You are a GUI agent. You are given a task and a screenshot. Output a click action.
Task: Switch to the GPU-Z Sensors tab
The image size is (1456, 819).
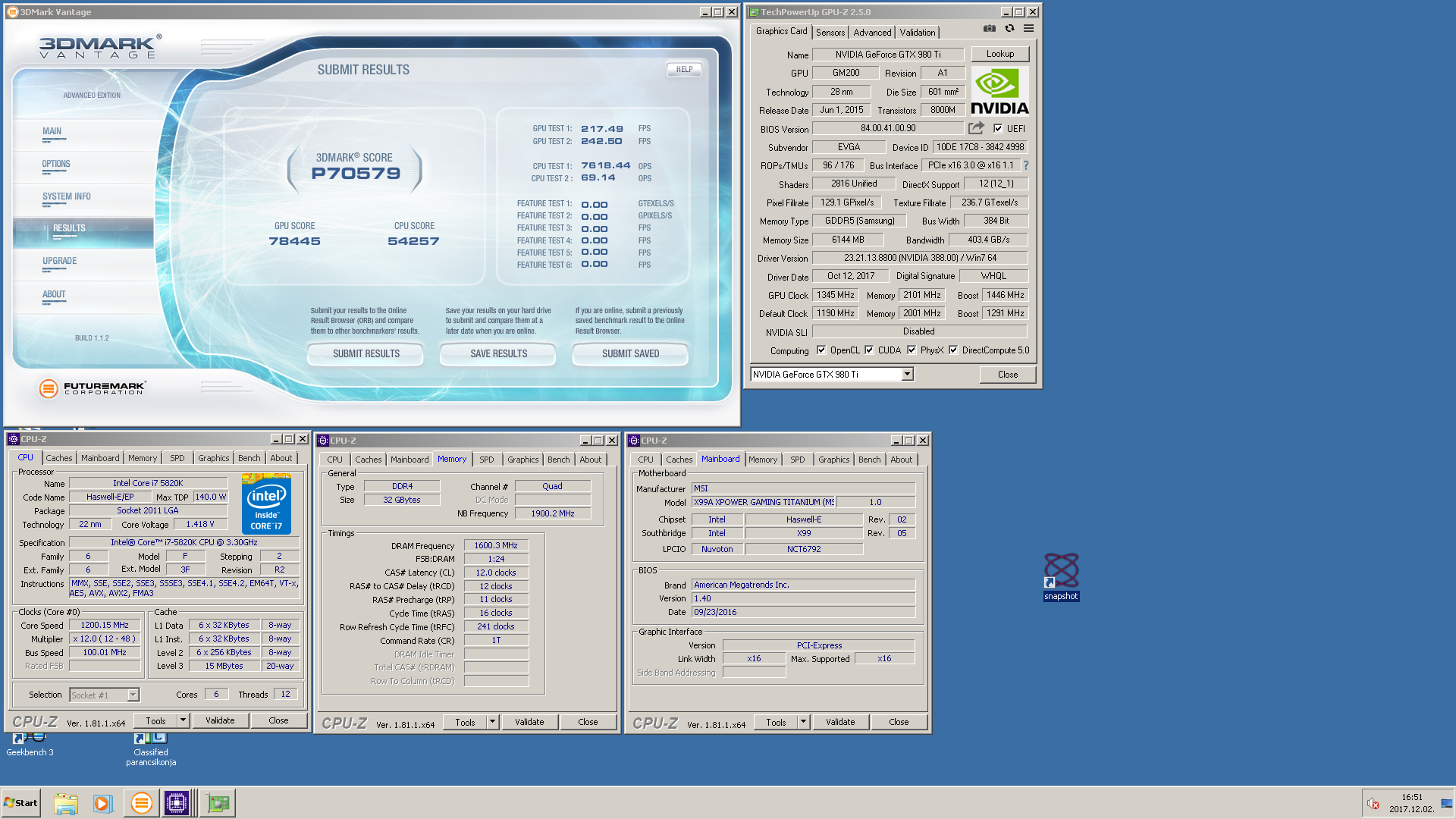click(830, 33)
